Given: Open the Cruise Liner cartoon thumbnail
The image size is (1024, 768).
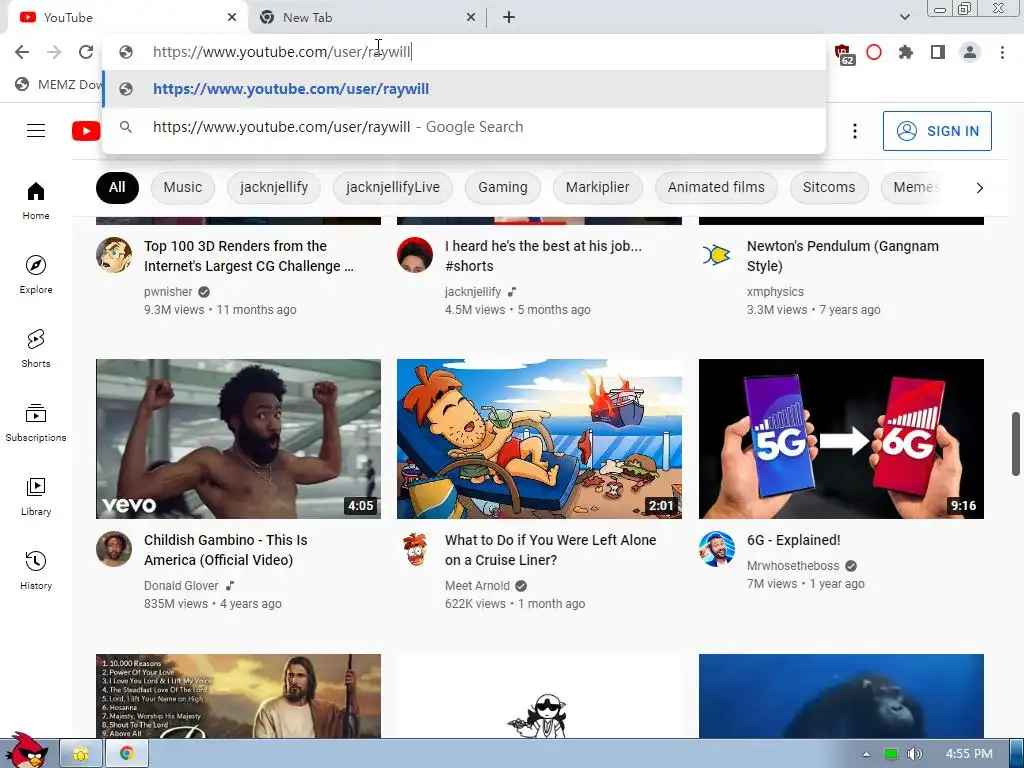Looking at the screenshot, I should pyautogui.click(x=539, y=439).
